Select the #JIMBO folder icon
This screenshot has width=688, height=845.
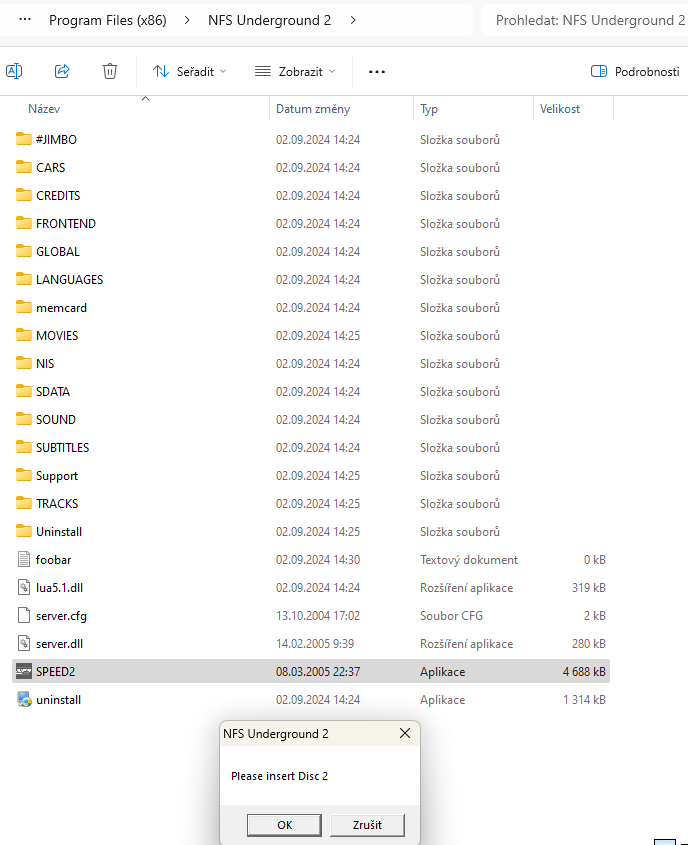pos(24,139)
